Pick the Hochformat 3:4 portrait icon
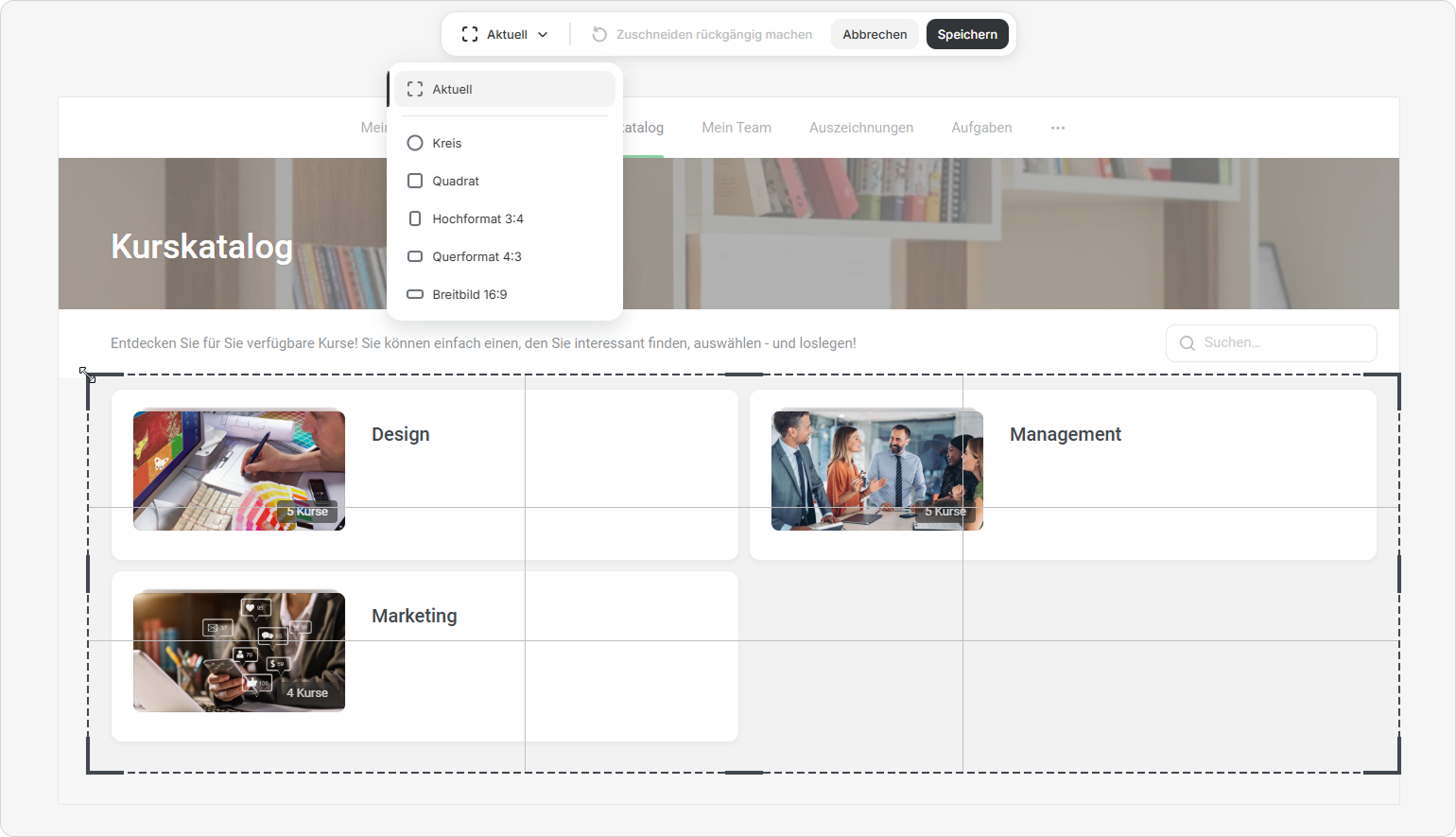1456x837 pixels. 415,218
